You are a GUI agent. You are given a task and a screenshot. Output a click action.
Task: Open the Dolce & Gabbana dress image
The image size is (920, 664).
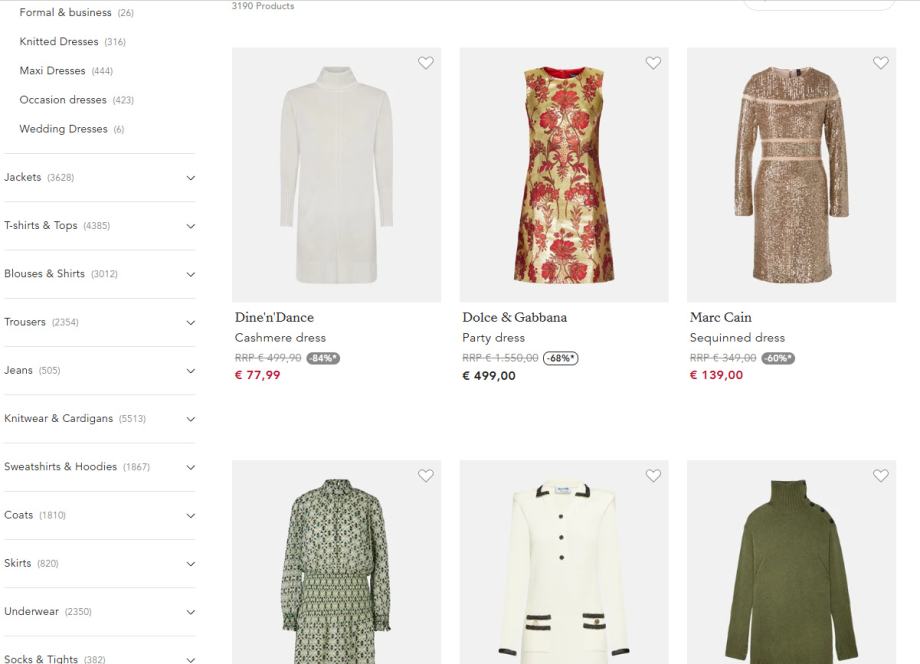(564, 175)
